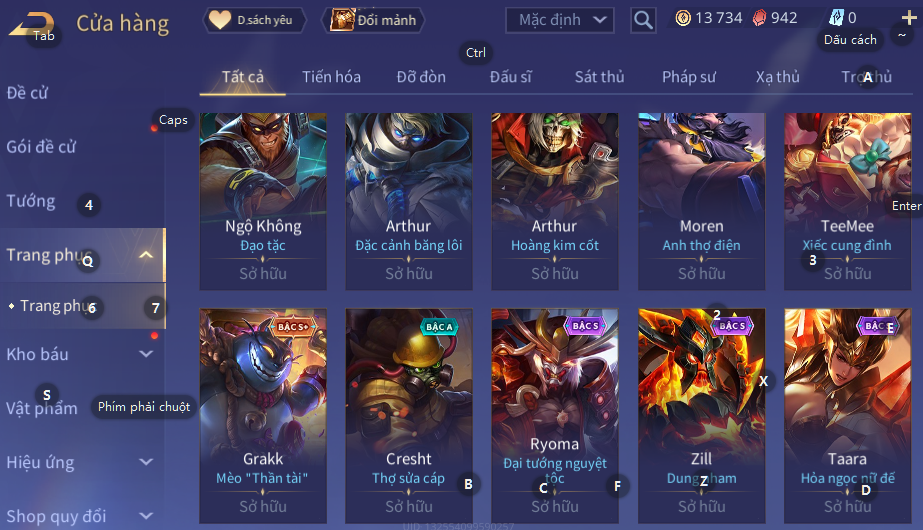Image resolution: width=923 pixels, height=530 pixels.
Task: Switch to the Tiến hóa tab
Action: (331, 77)
